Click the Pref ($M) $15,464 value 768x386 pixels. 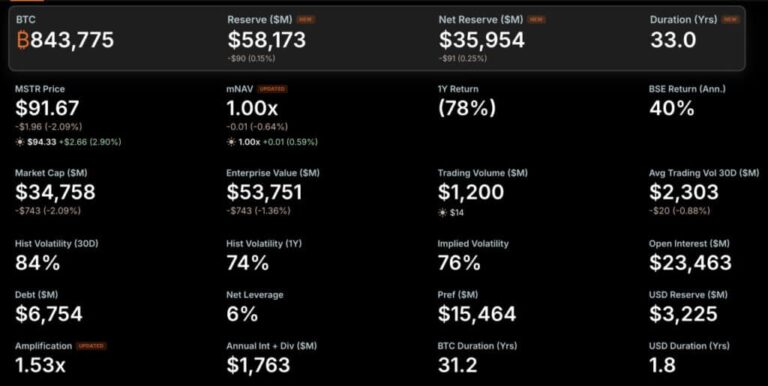[x=477, y=314]
